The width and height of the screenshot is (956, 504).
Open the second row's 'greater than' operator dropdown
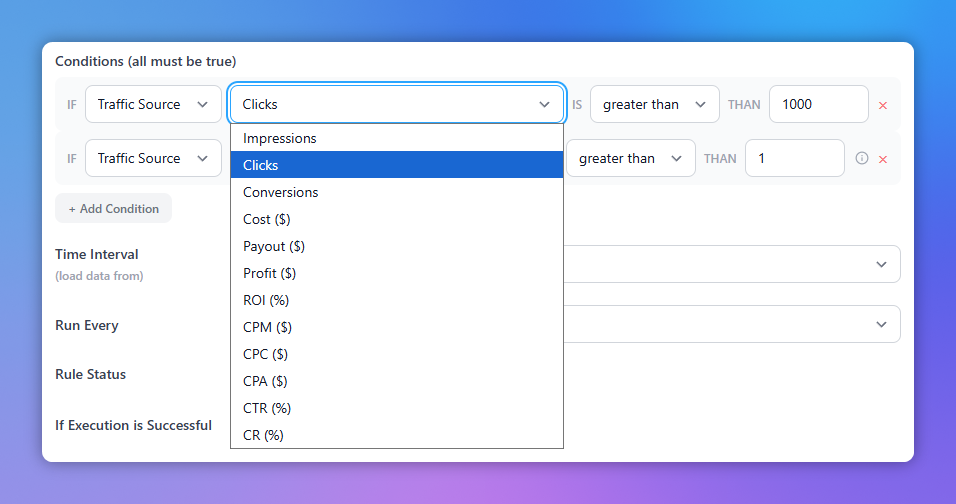tap(630, 158)
